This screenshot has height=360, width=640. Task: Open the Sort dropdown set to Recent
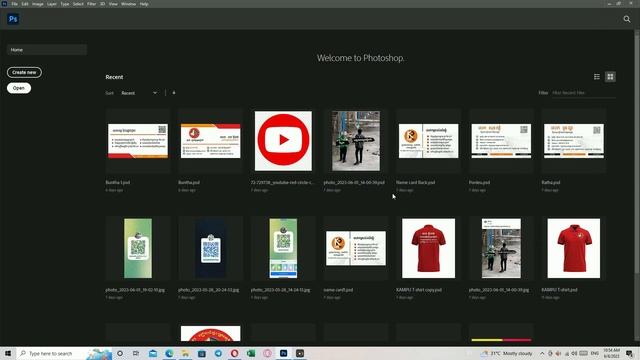pos(139,93)
